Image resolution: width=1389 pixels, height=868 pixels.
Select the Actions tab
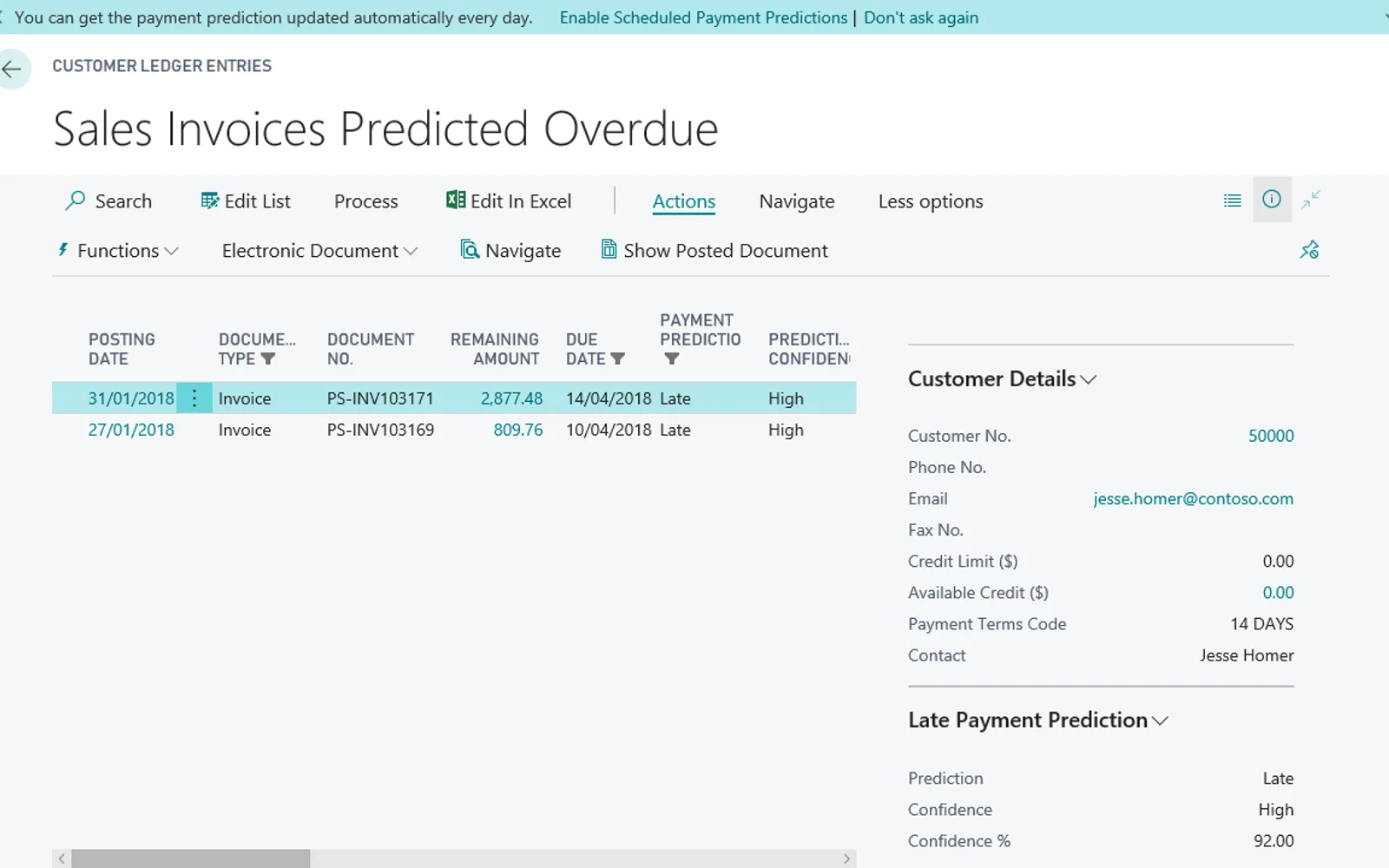point(684,201)
